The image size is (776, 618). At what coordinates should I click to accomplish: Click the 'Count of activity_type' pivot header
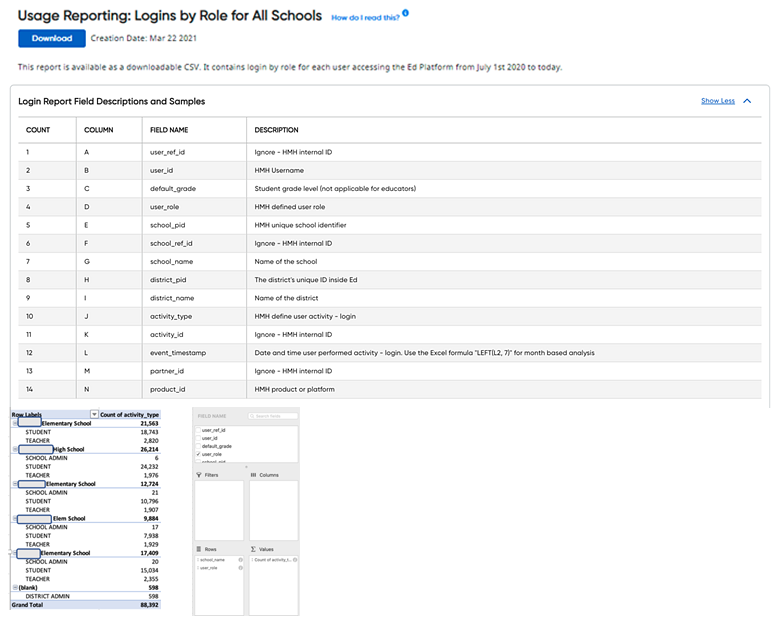pos(129,415)
